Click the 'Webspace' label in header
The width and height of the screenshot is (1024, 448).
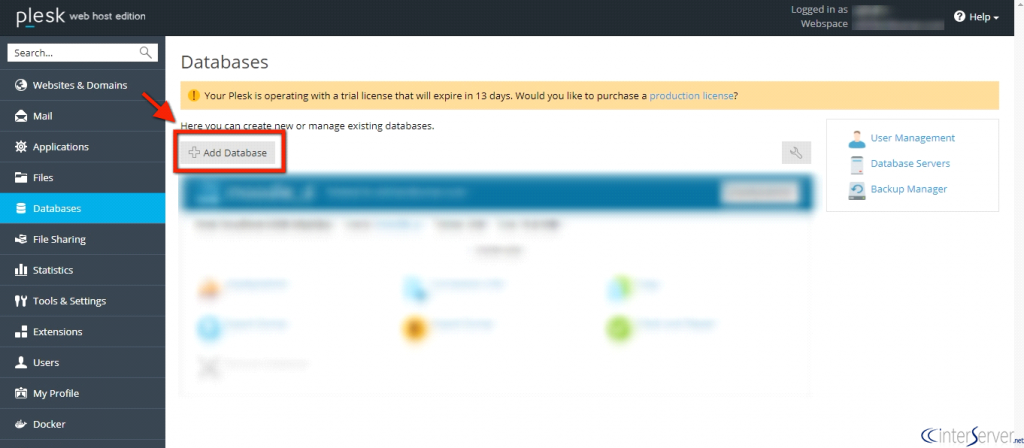pos(824,24)
